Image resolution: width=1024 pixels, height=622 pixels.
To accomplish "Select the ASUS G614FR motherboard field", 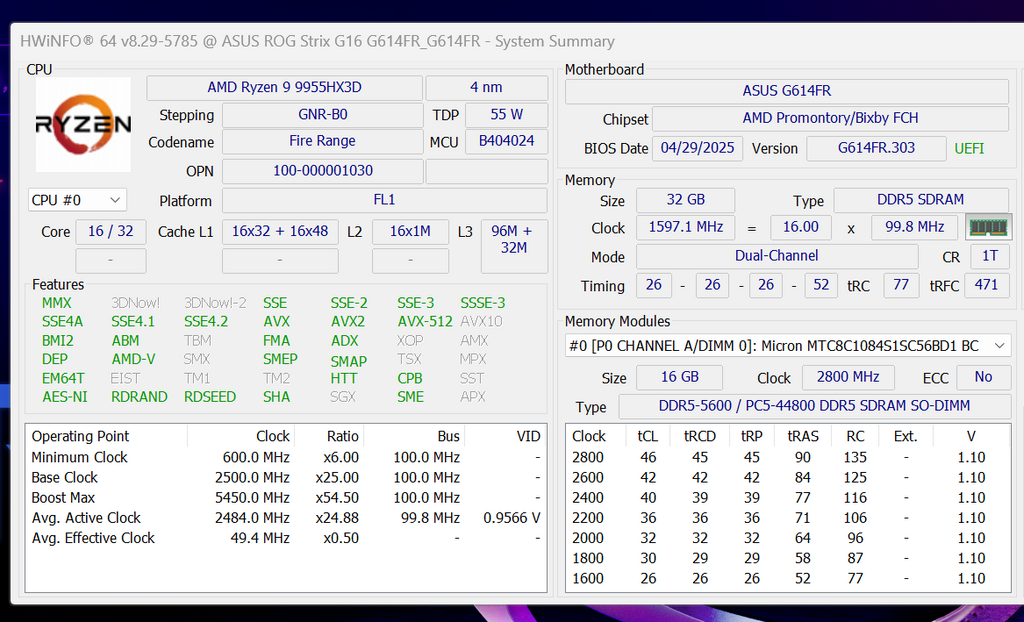I will point(786,91).
